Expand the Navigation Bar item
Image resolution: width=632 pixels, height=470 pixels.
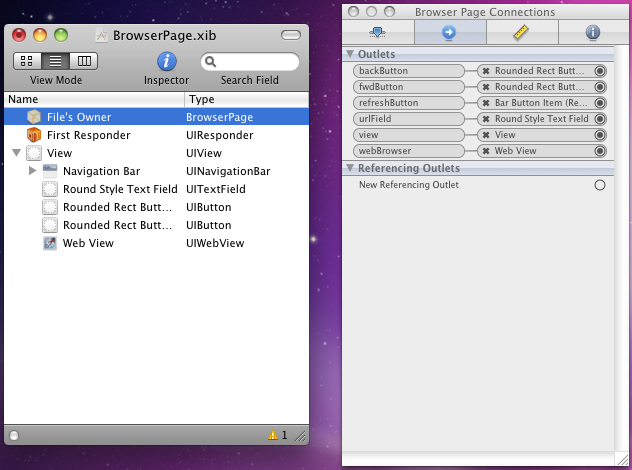[x=33, y=171]
